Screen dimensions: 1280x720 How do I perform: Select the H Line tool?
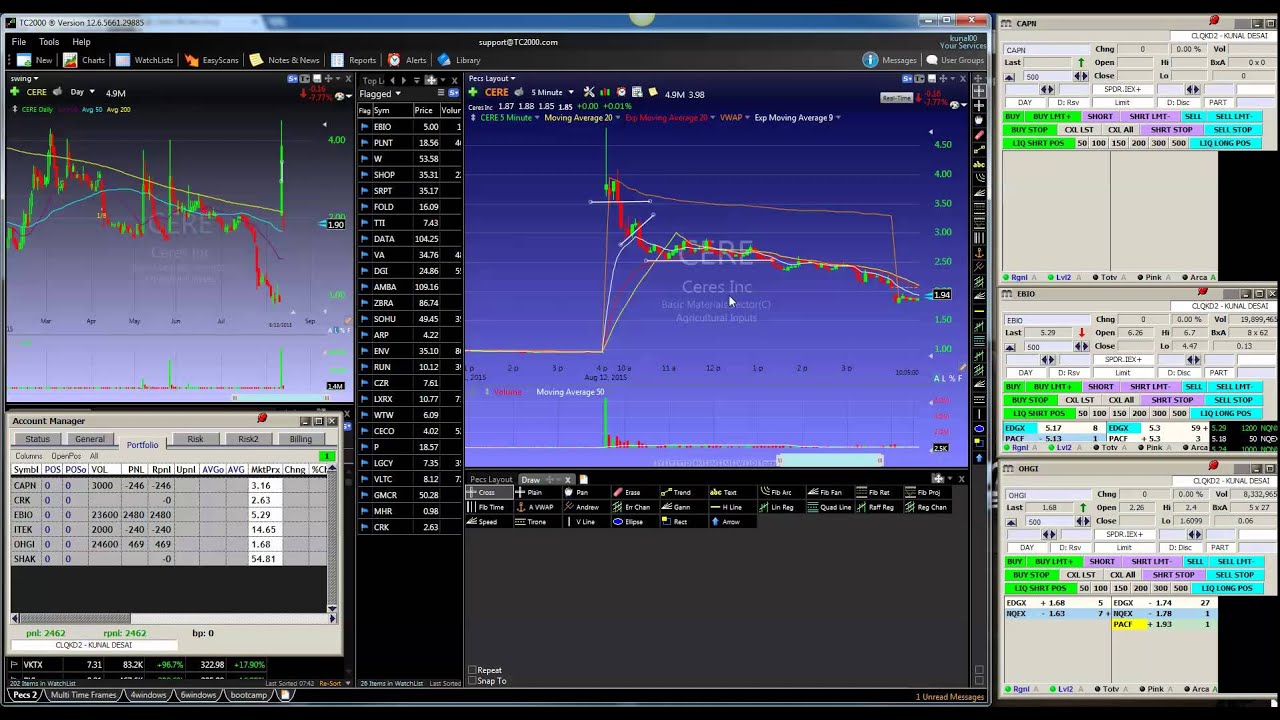tap(732, 507)
